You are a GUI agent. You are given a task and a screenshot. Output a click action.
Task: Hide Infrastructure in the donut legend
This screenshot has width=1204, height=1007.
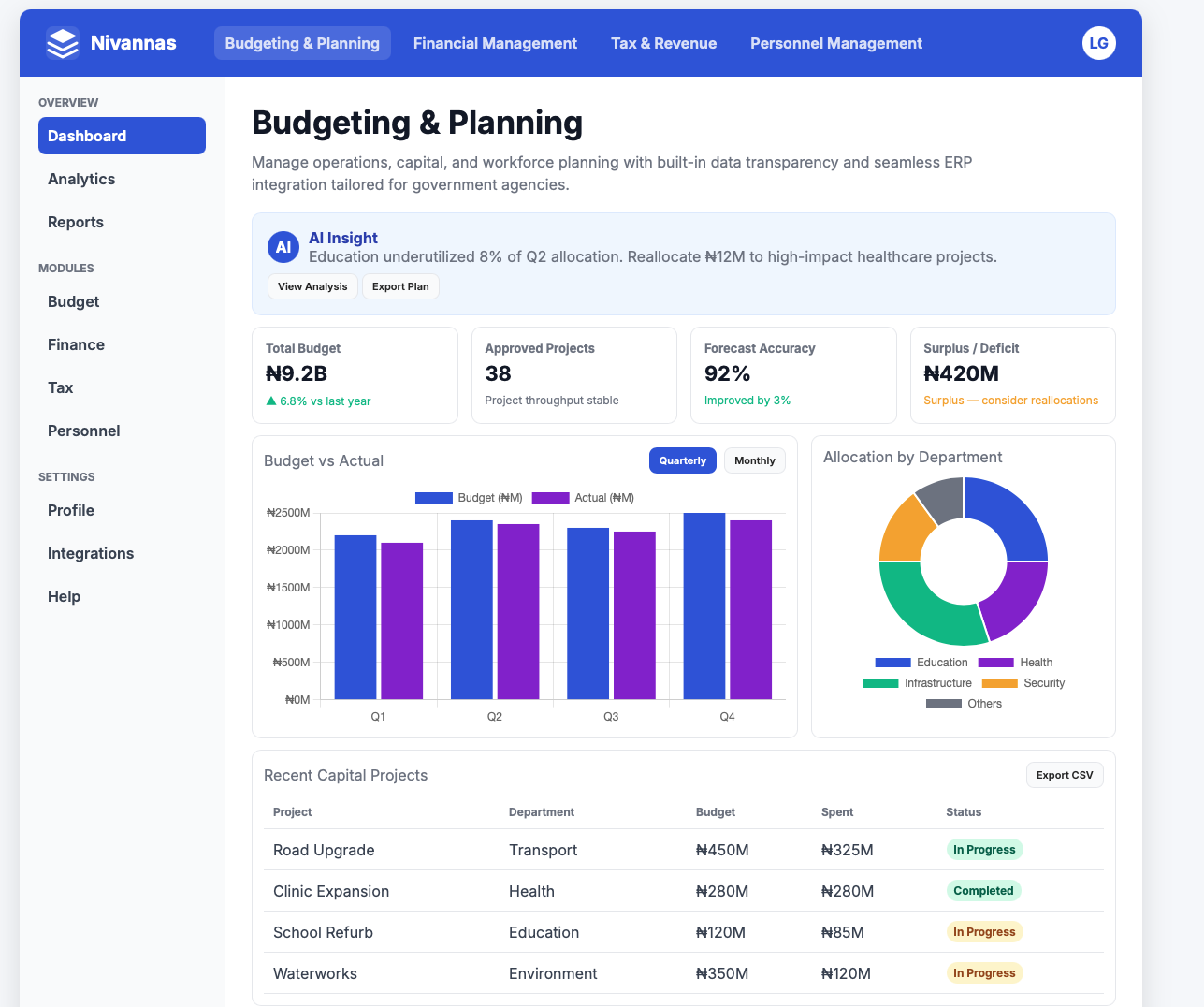coord(918,683)
